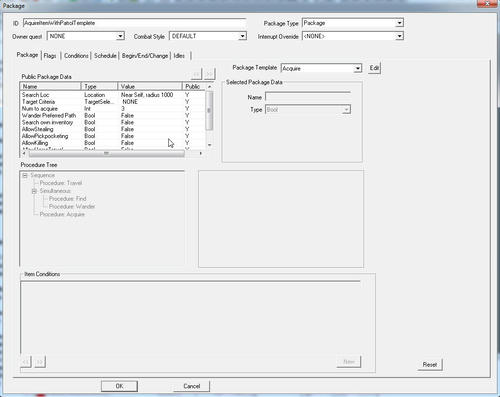Click the scroll left arrow of data list
Screen dimensions: 500x397
click(x=24, y=153)
